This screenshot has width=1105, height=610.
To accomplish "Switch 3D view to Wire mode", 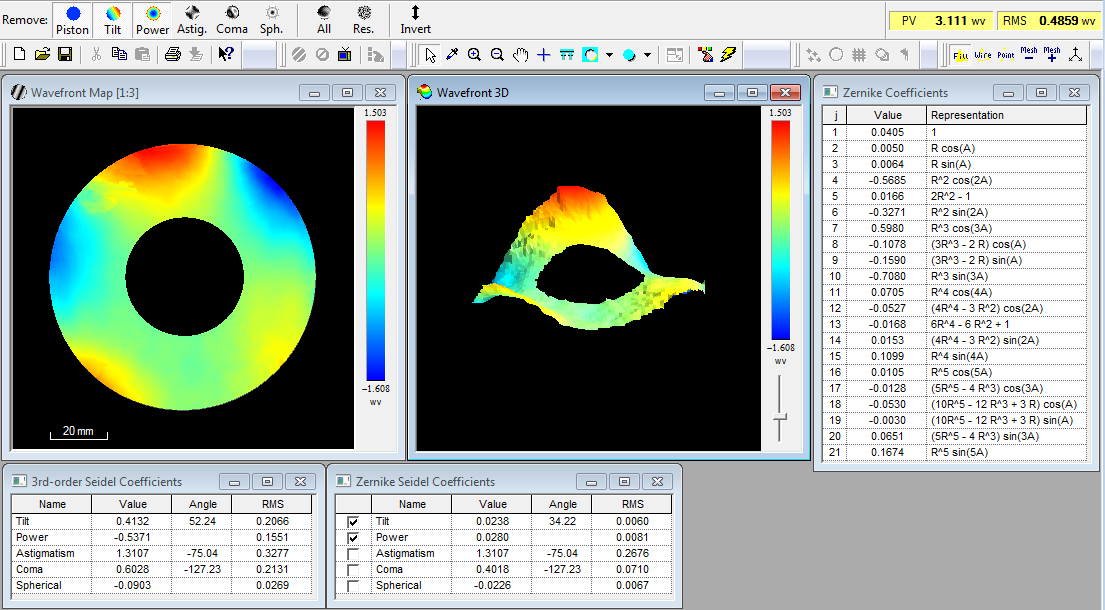I will point(983,54).
